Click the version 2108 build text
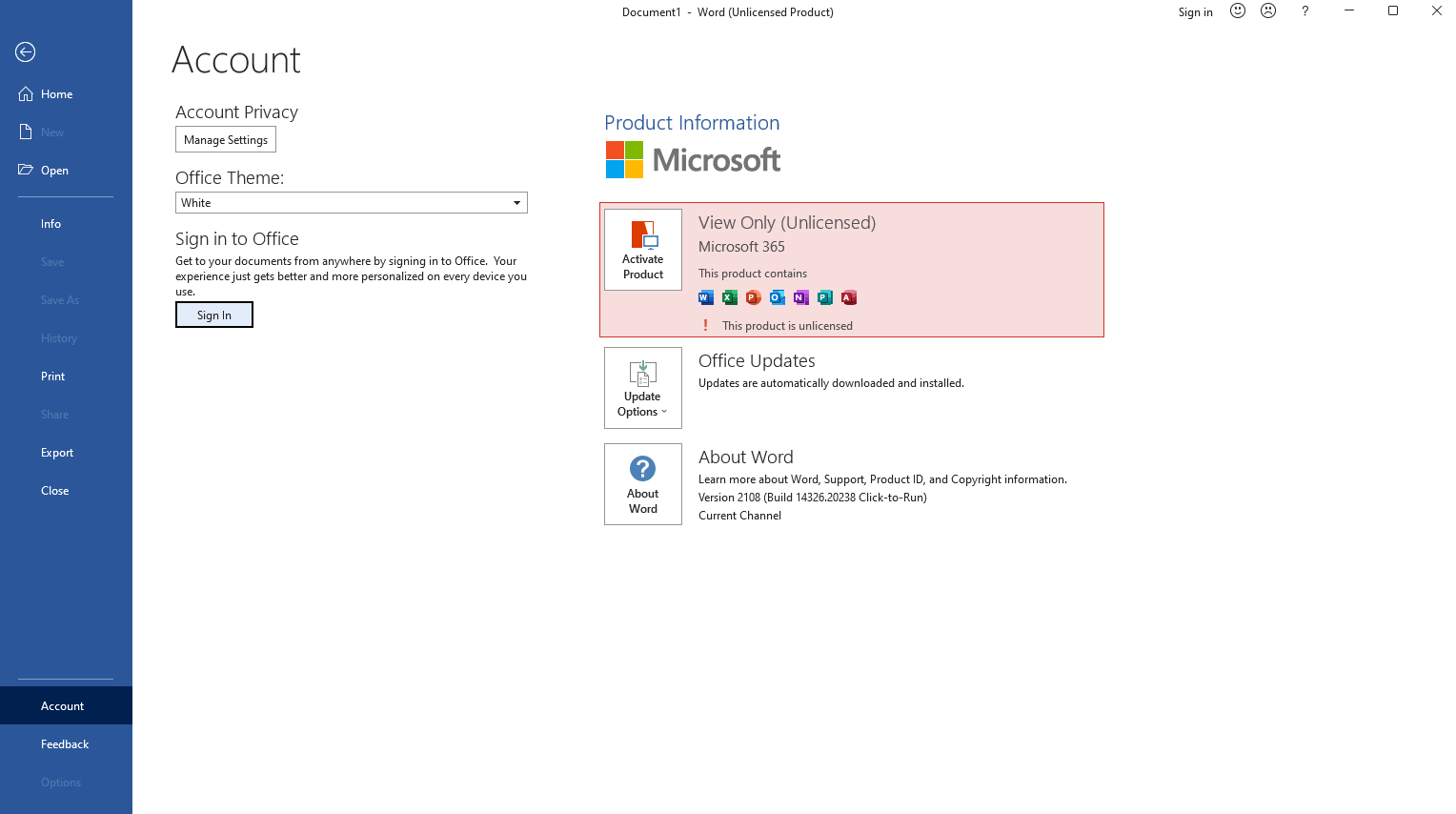1456x814 pixels. [813, 498]
